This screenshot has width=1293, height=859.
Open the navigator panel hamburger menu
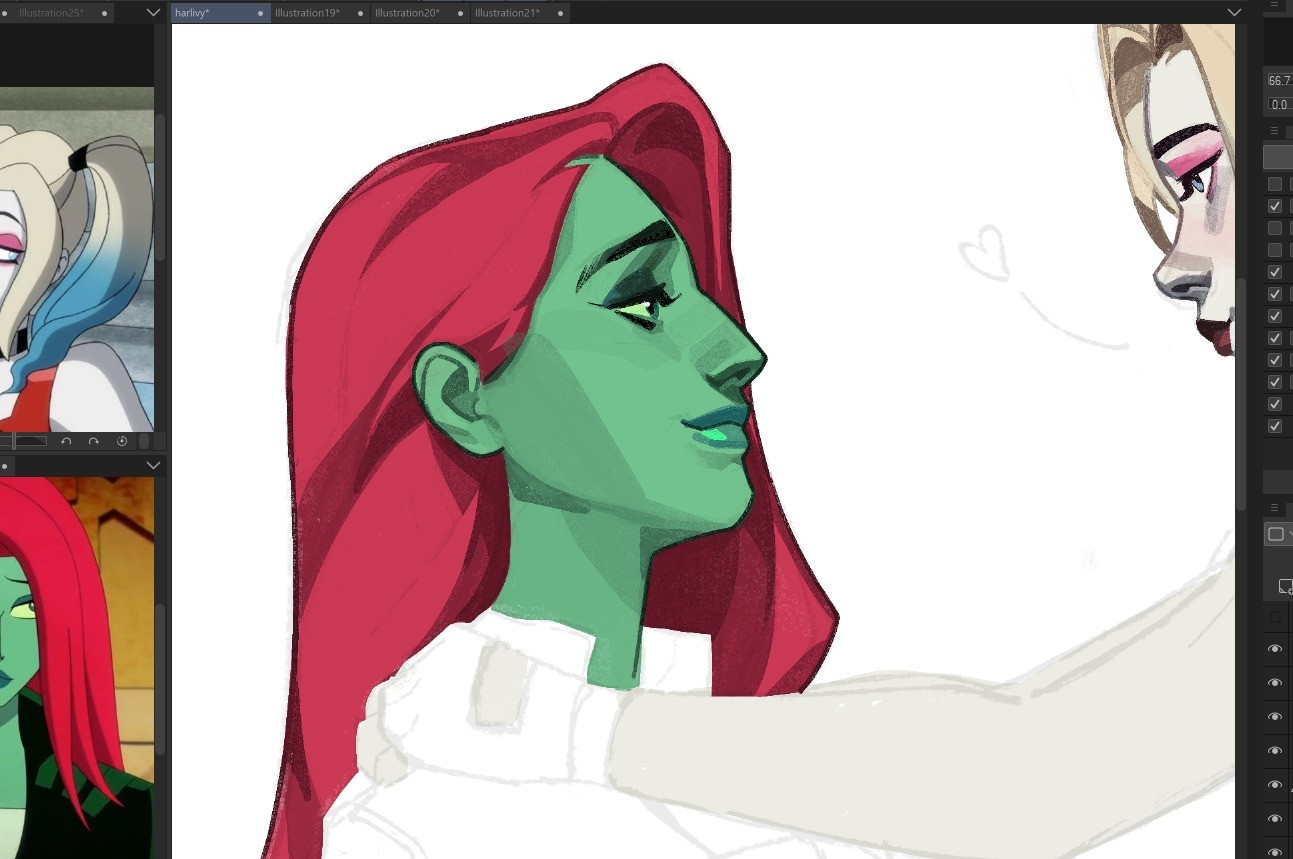pyautogui.click(x=1274, y=4)
